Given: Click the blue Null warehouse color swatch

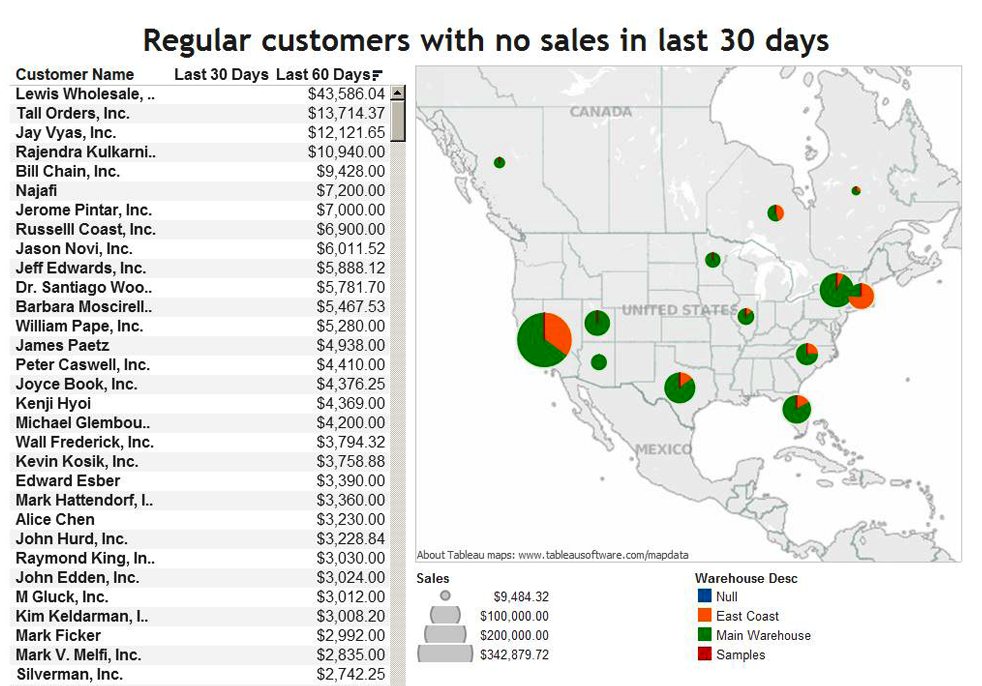Looking at the screenshot, I should pyautogui.click(x=705, y=596).
